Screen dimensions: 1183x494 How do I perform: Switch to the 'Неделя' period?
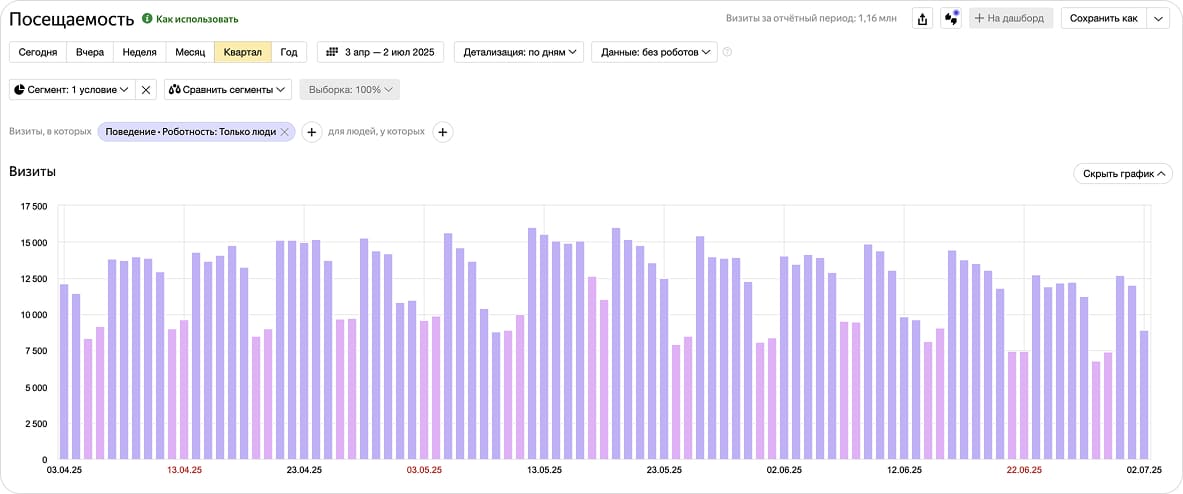[x=139, y=52]
